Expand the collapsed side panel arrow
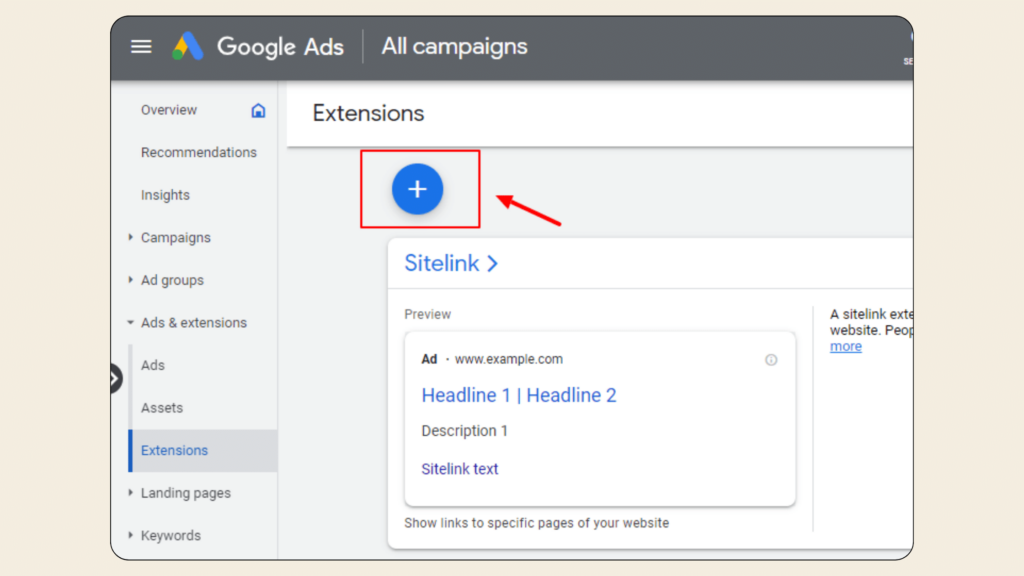Viewport: 1024px width, 576px height. pyautogui.click(x=116, y=378)
